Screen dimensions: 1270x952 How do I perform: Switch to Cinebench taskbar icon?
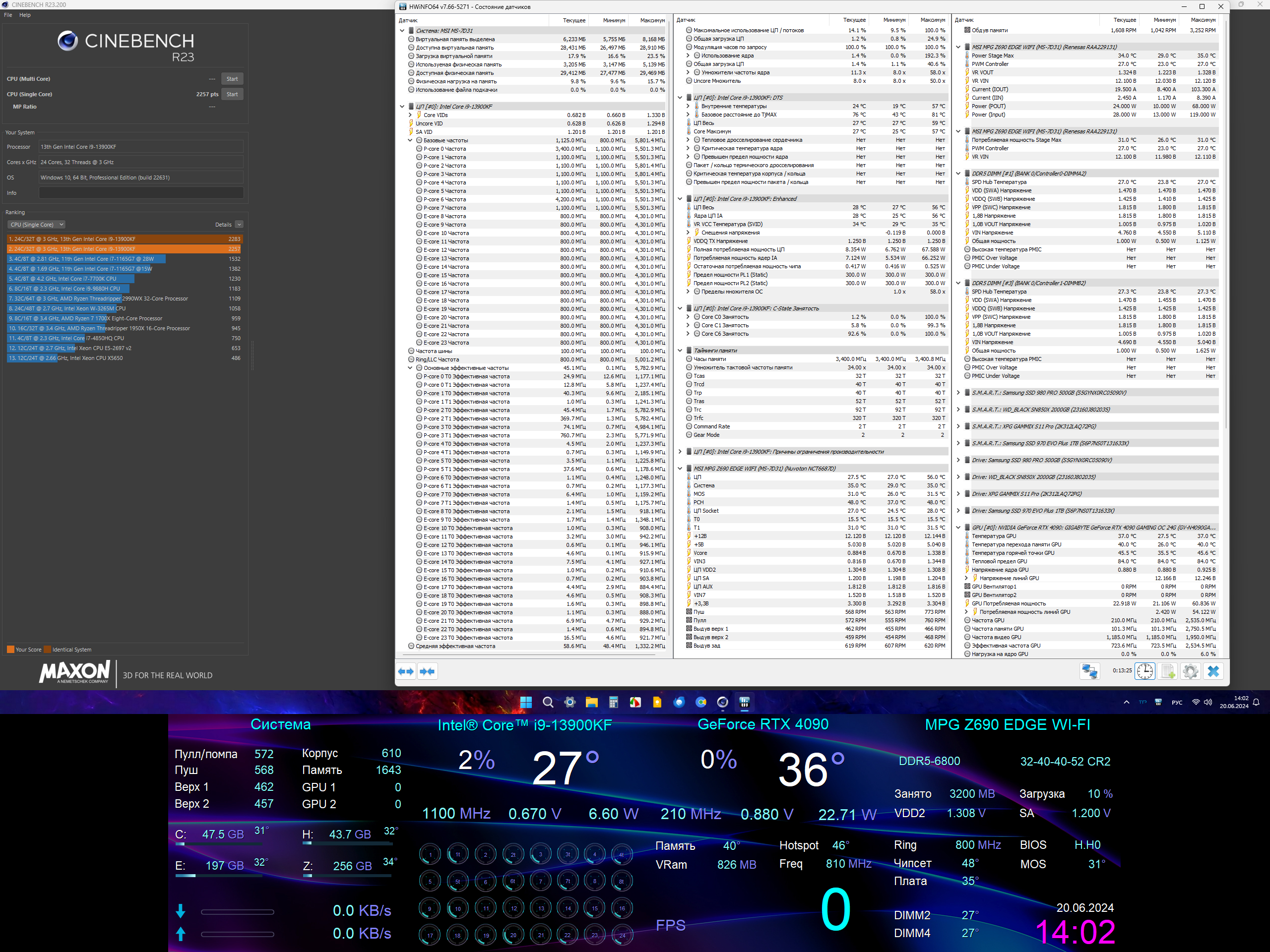pos(723,703)
